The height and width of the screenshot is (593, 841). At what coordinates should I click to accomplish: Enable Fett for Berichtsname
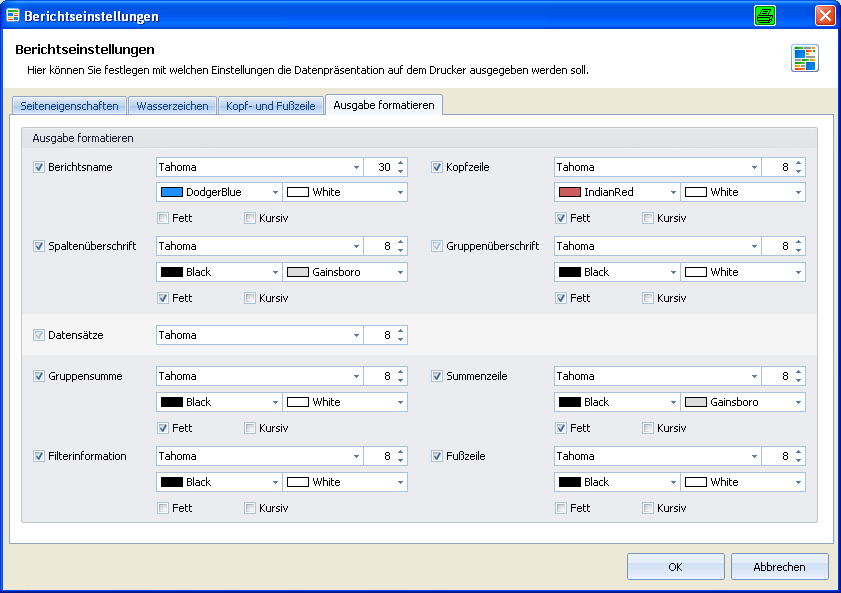click(x=163, y=218)
